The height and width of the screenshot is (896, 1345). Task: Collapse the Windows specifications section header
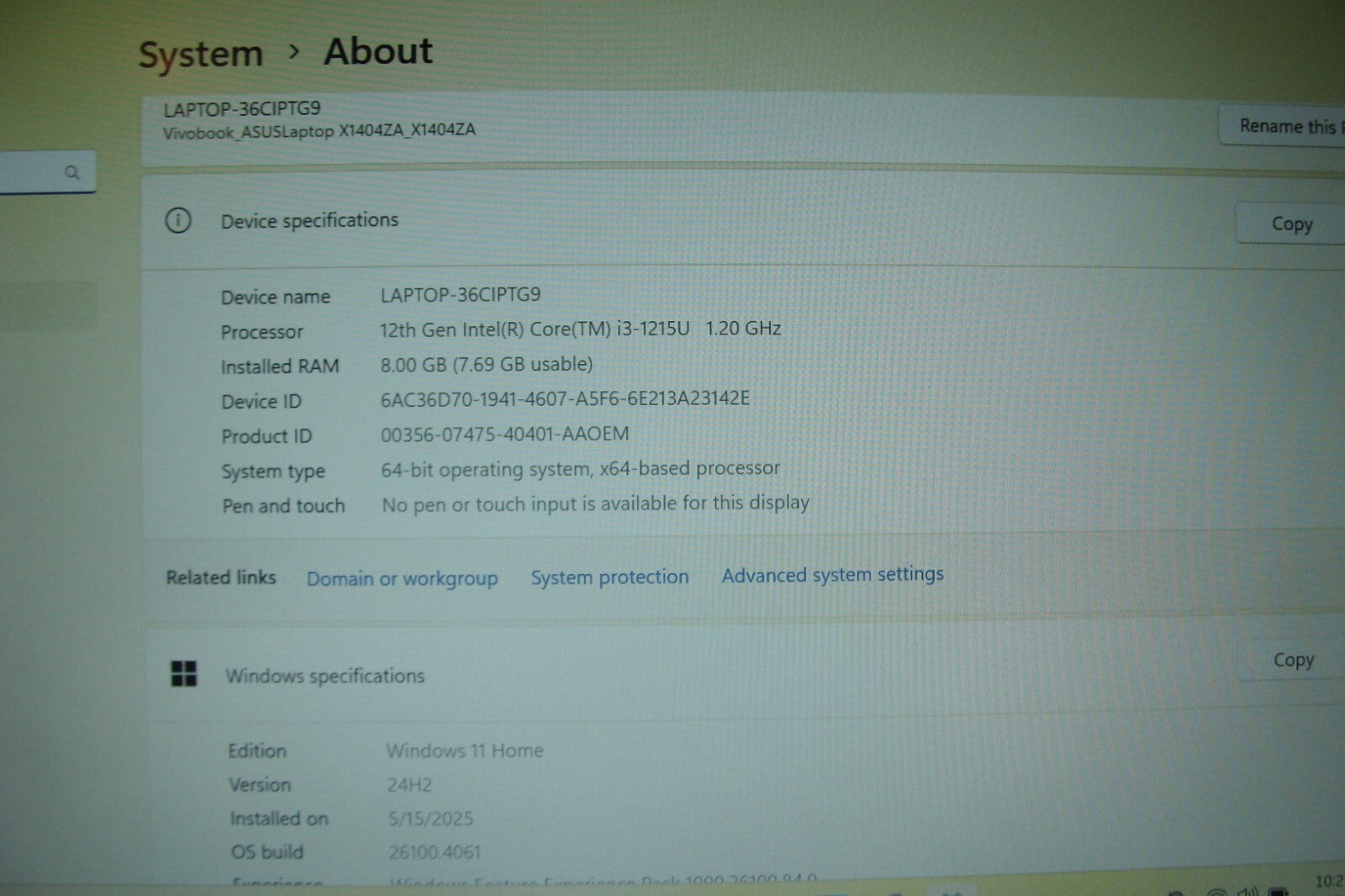click(672, 675)
